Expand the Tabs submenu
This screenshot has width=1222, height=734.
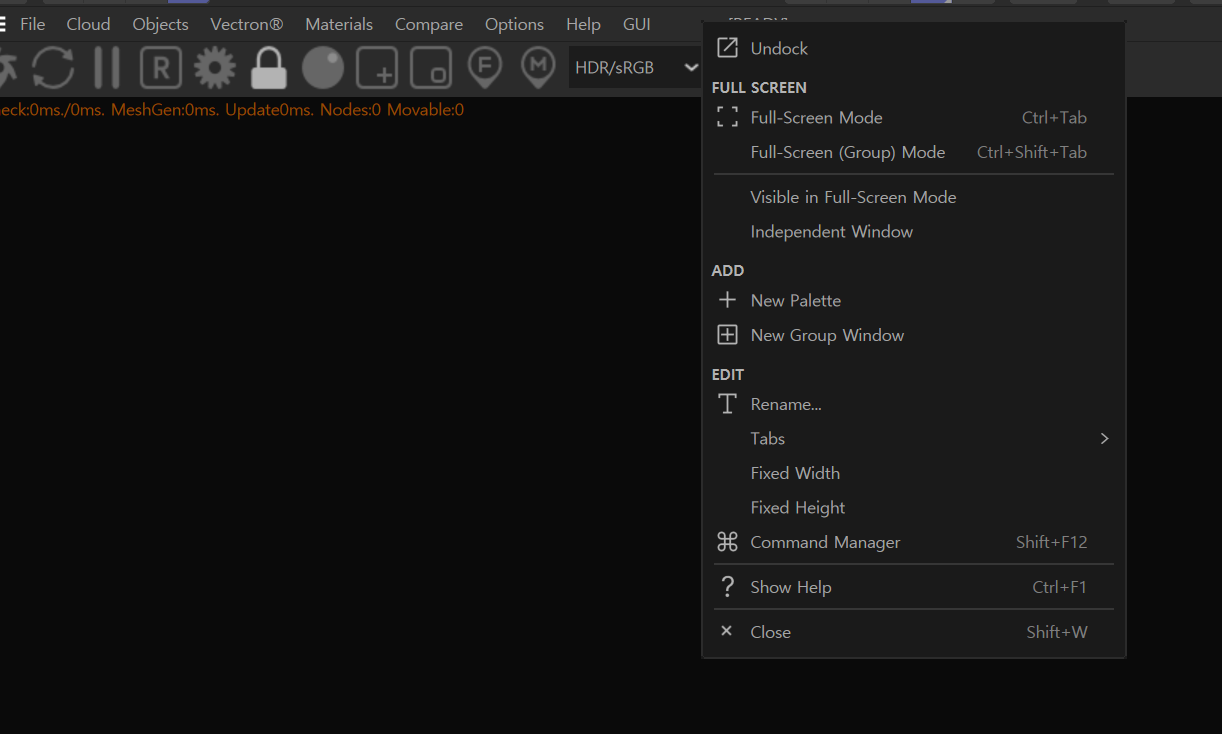pos(914,439)
